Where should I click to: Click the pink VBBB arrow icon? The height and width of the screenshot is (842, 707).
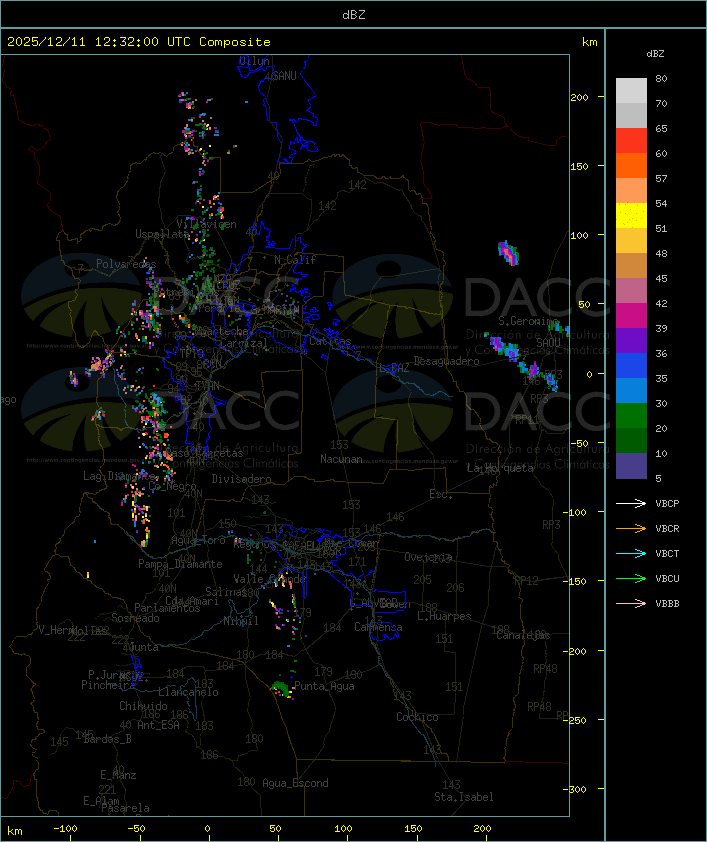[631, 604]
